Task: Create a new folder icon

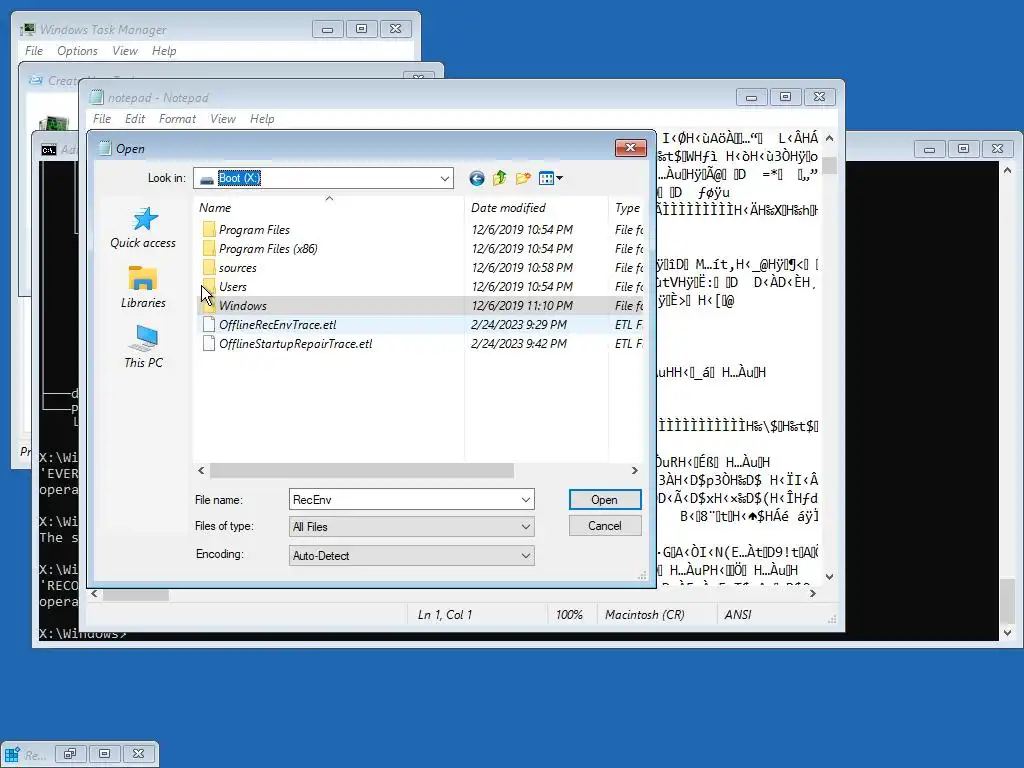Action: 523,178
